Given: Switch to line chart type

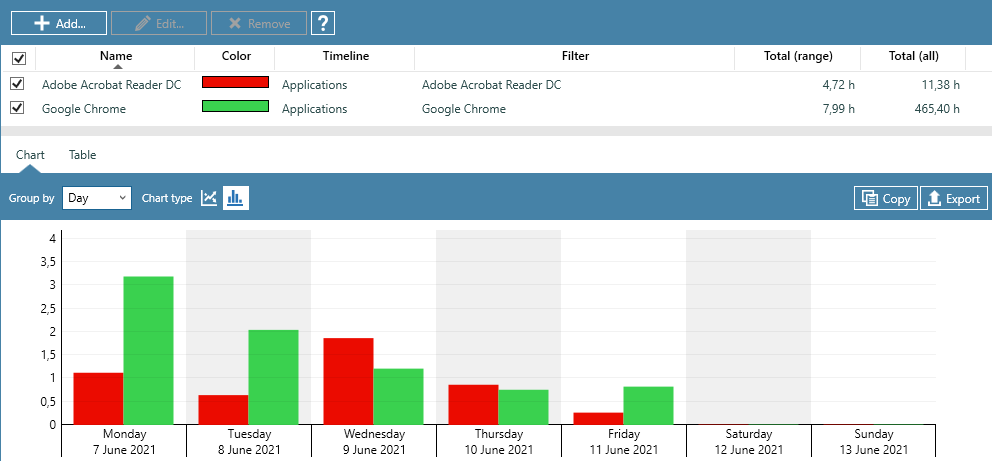Looking at the screenshot, I should coord(209,198).
